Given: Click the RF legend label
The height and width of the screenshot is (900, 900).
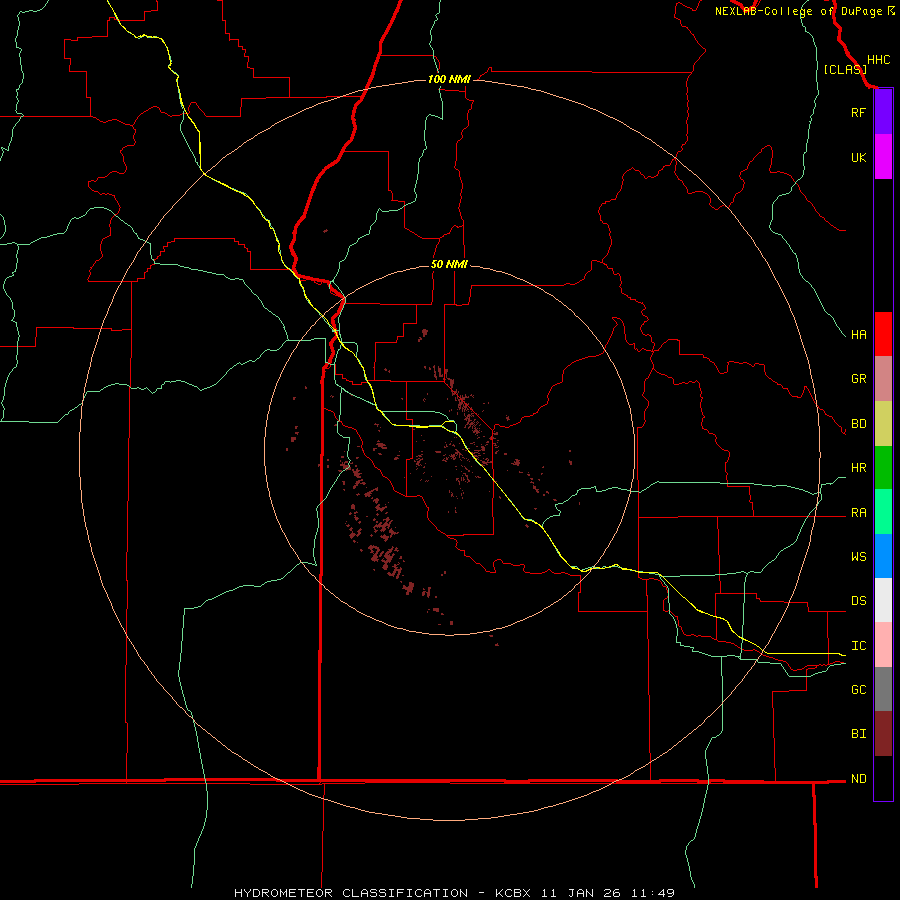Looking at the screenshot, I should pos(858,112).
